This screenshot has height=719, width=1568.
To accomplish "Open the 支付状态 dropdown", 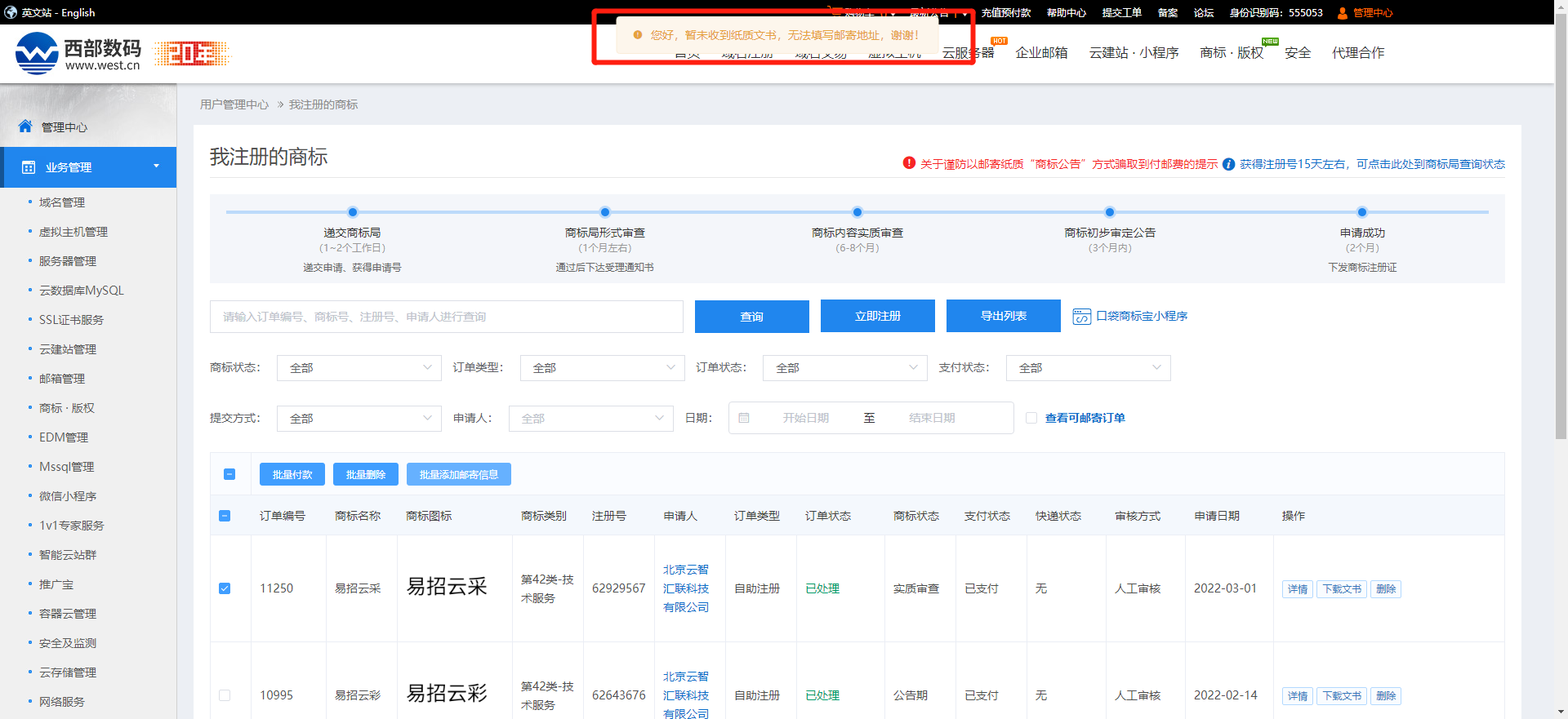I will [x=1088, y=368].
